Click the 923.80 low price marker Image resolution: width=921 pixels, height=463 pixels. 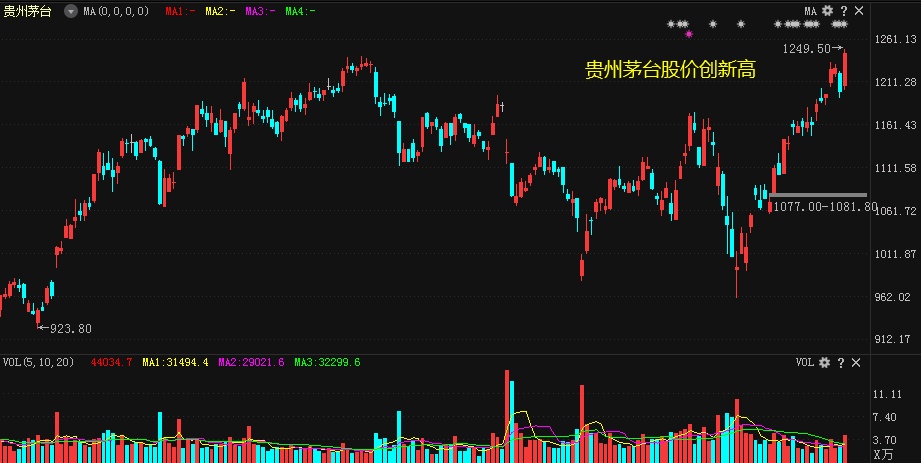coord(70,328)
